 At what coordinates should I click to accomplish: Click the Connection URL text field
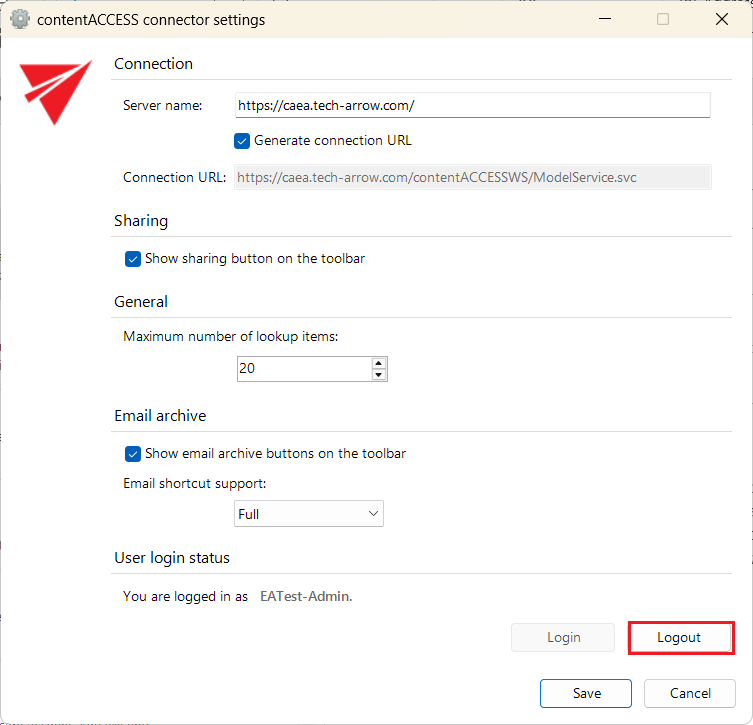click(x=472, y=177)
